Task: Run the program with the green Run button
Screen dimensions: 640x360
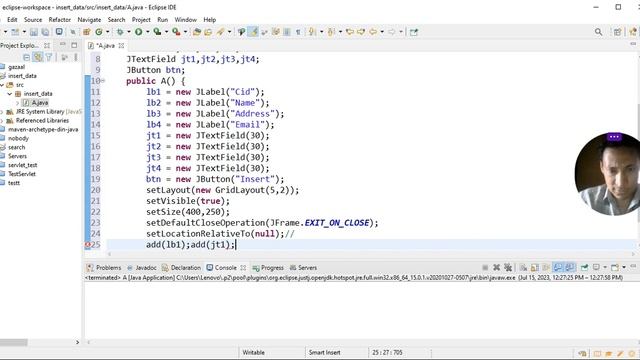Action: [x=138, y=32]
